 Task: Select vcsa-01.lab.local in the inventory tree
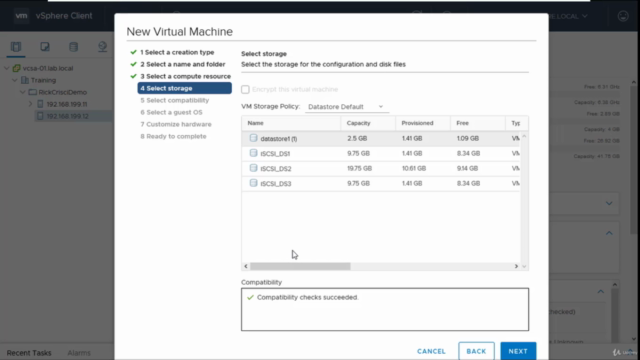pos(48,68)
